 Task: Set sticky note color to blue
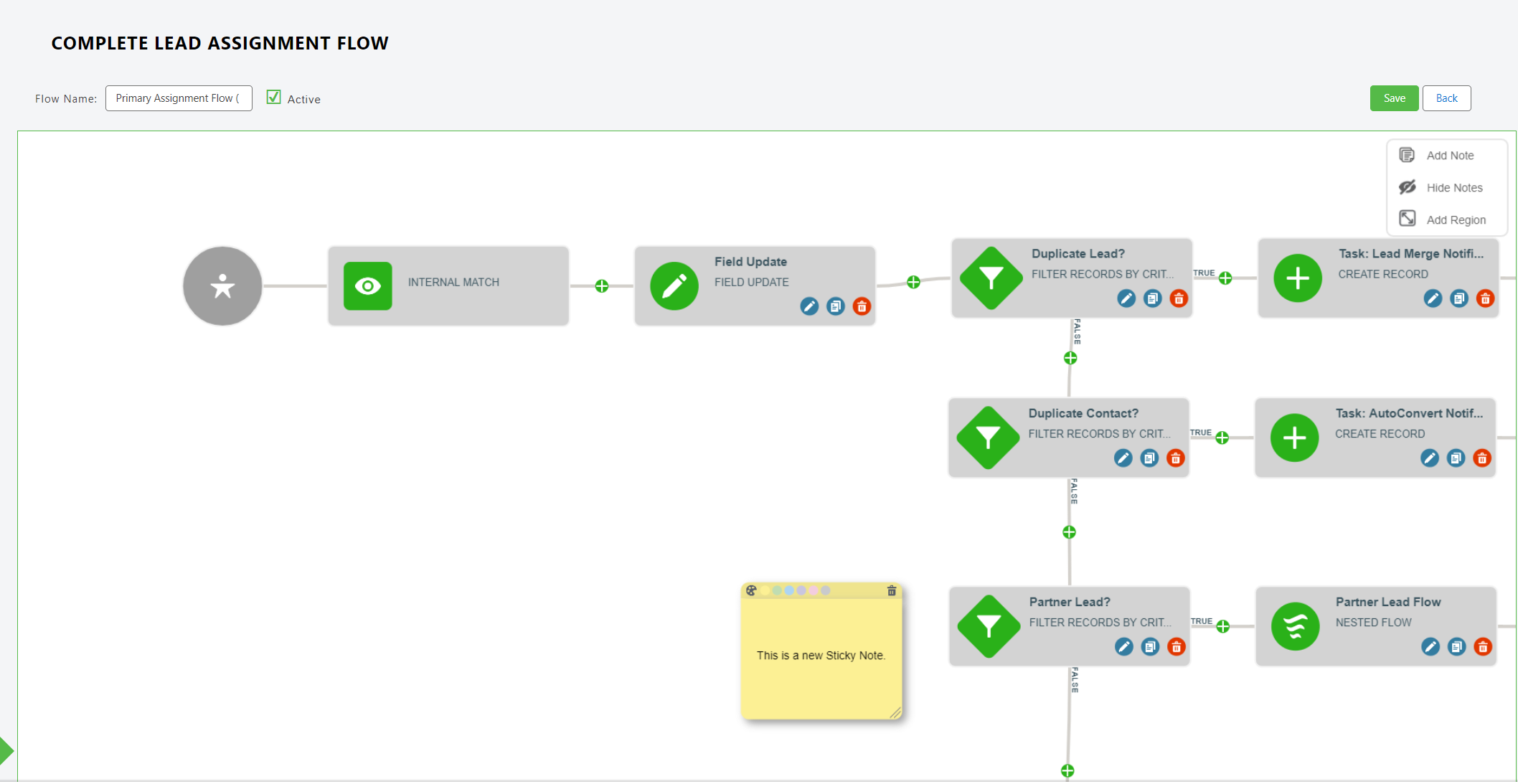(789, 590)
